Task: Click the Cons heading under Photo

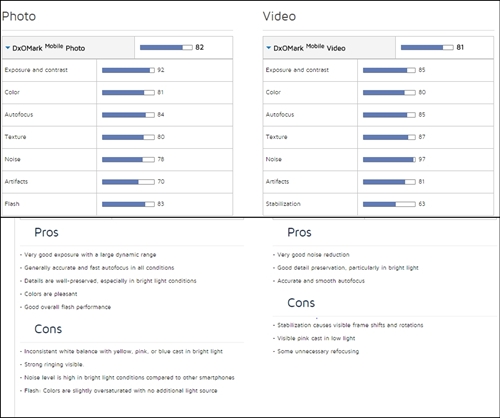Action: 48,329
